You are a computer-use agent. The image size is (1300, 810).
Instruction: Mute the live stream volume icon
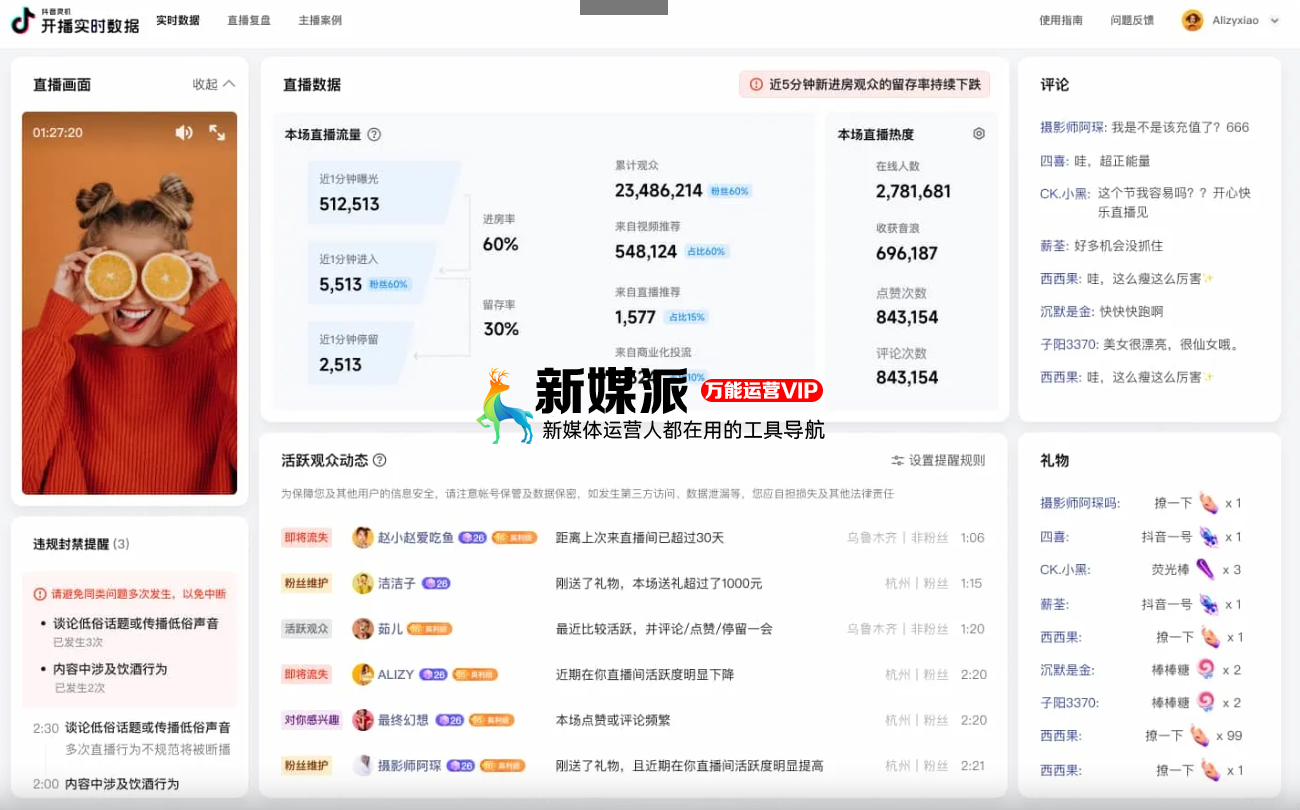pyautogui.click(x=184, y=132)
